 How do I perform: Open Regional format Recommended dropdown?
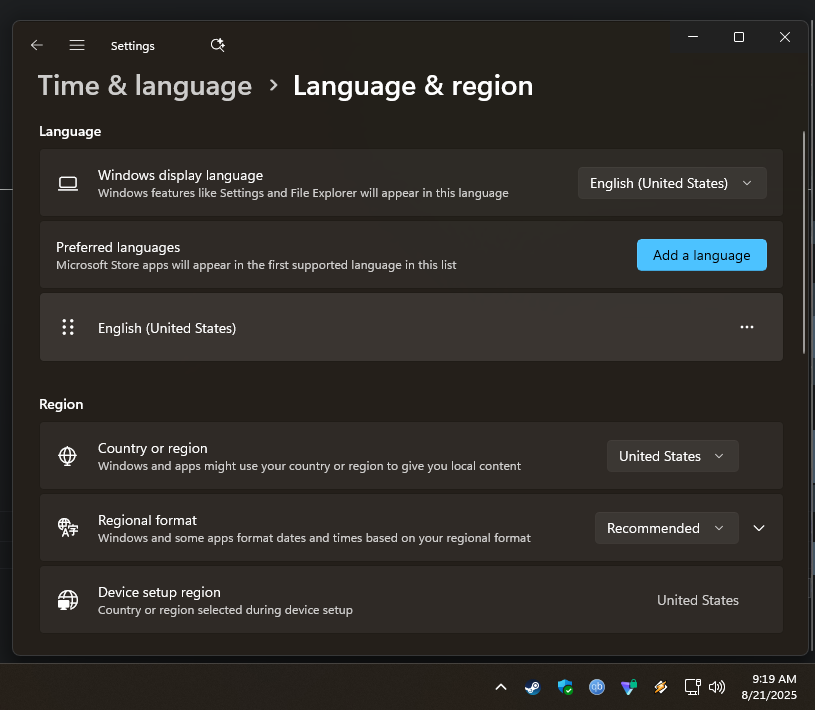coord(666,528)
